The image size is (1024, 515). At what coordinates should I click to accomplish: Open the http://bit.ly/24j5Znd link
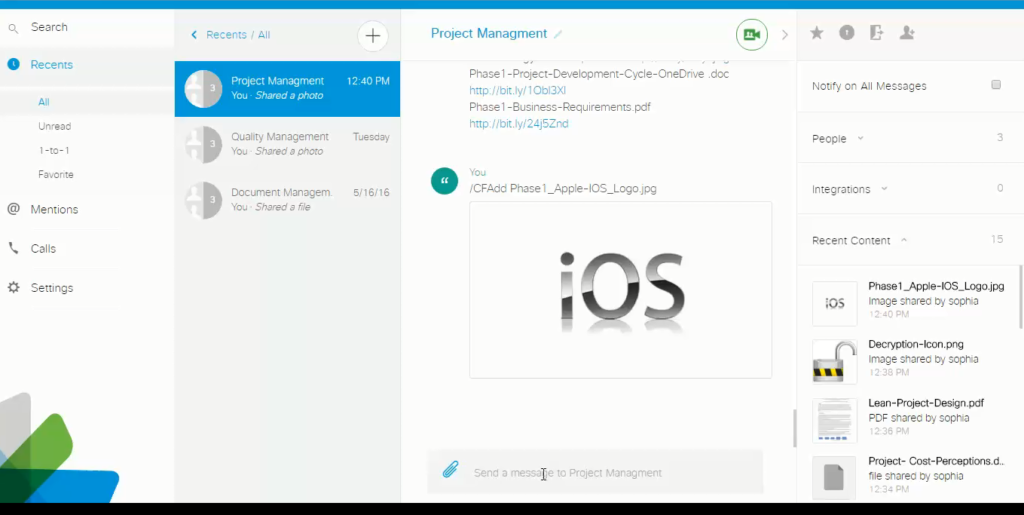pos(519,123)
